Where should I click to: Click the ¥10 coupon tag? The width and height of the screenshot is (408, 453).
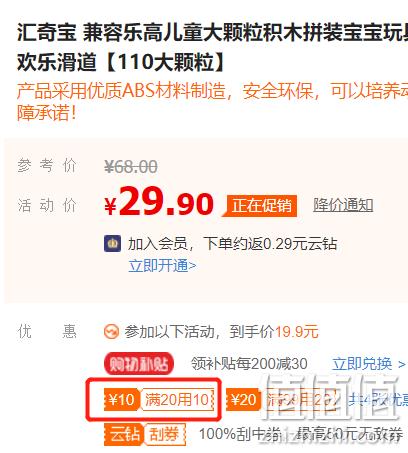(121, 399)
